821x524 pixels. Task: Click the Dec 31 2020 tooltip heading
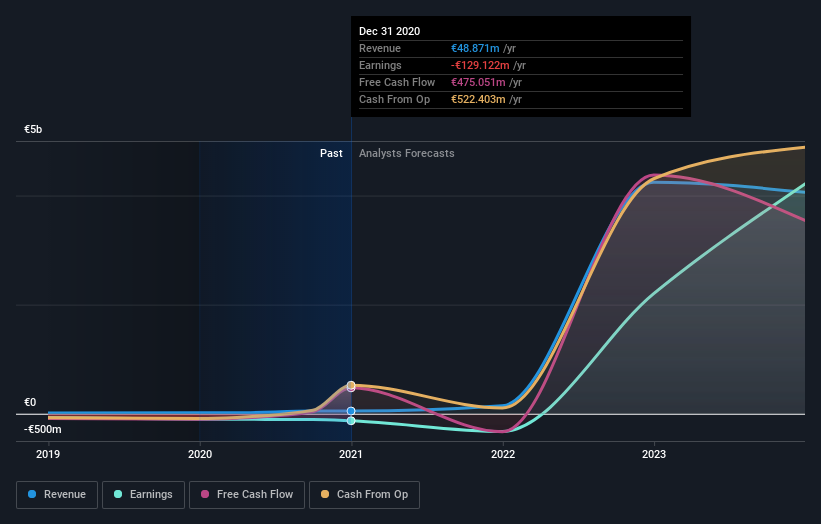[x=390, y=31]
